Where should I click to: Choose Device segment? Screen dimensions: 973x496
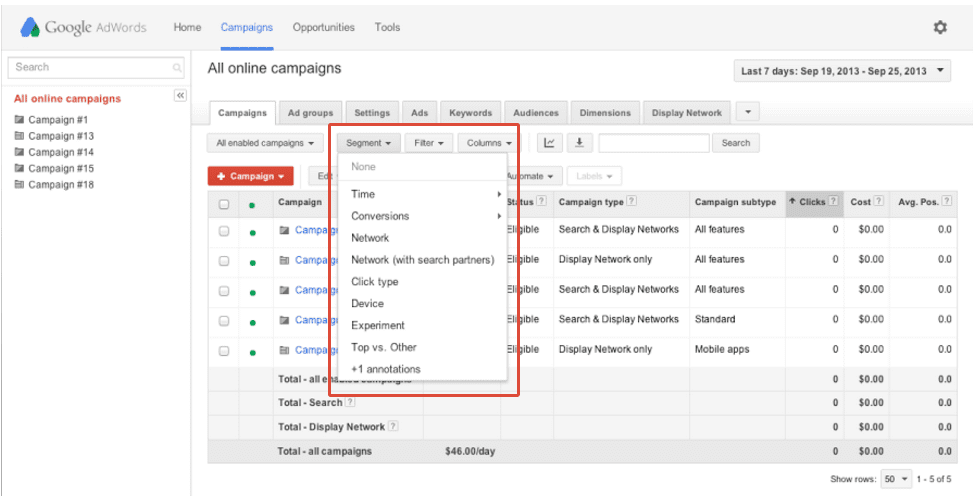pyautogui.click(x=423, y=304)
